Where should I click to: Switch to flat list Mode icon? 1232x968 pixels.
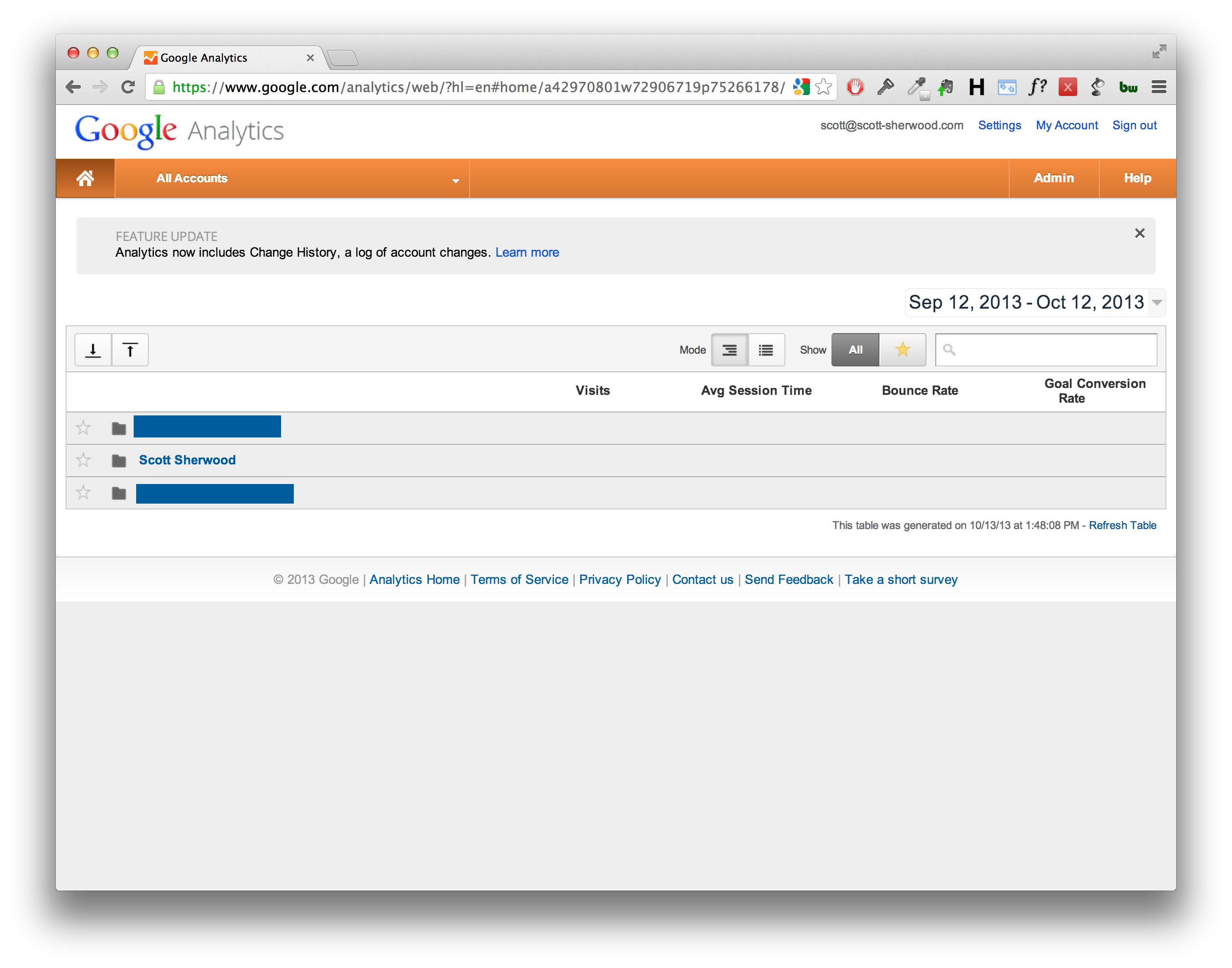pos(766,350)
